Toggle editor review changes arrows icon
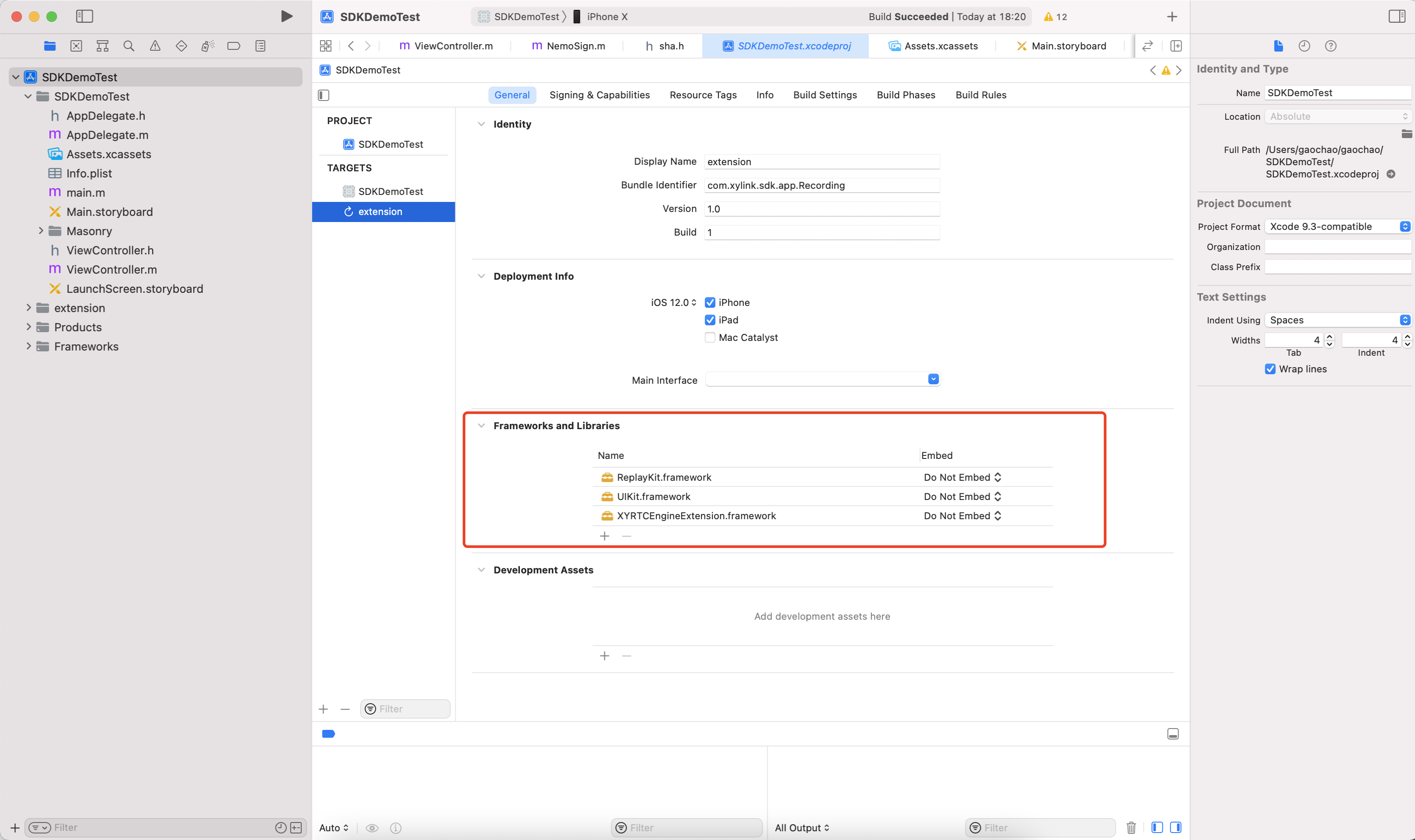1415x840 pixels. (x=1147, y=46)
